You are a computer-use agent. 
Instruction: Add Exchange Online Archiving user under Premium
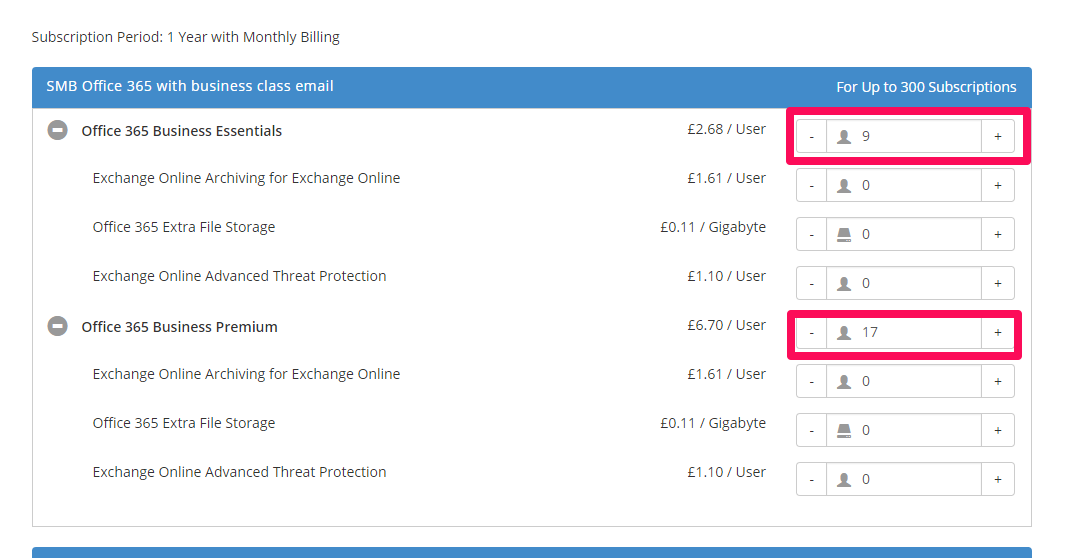pos(997,381)
